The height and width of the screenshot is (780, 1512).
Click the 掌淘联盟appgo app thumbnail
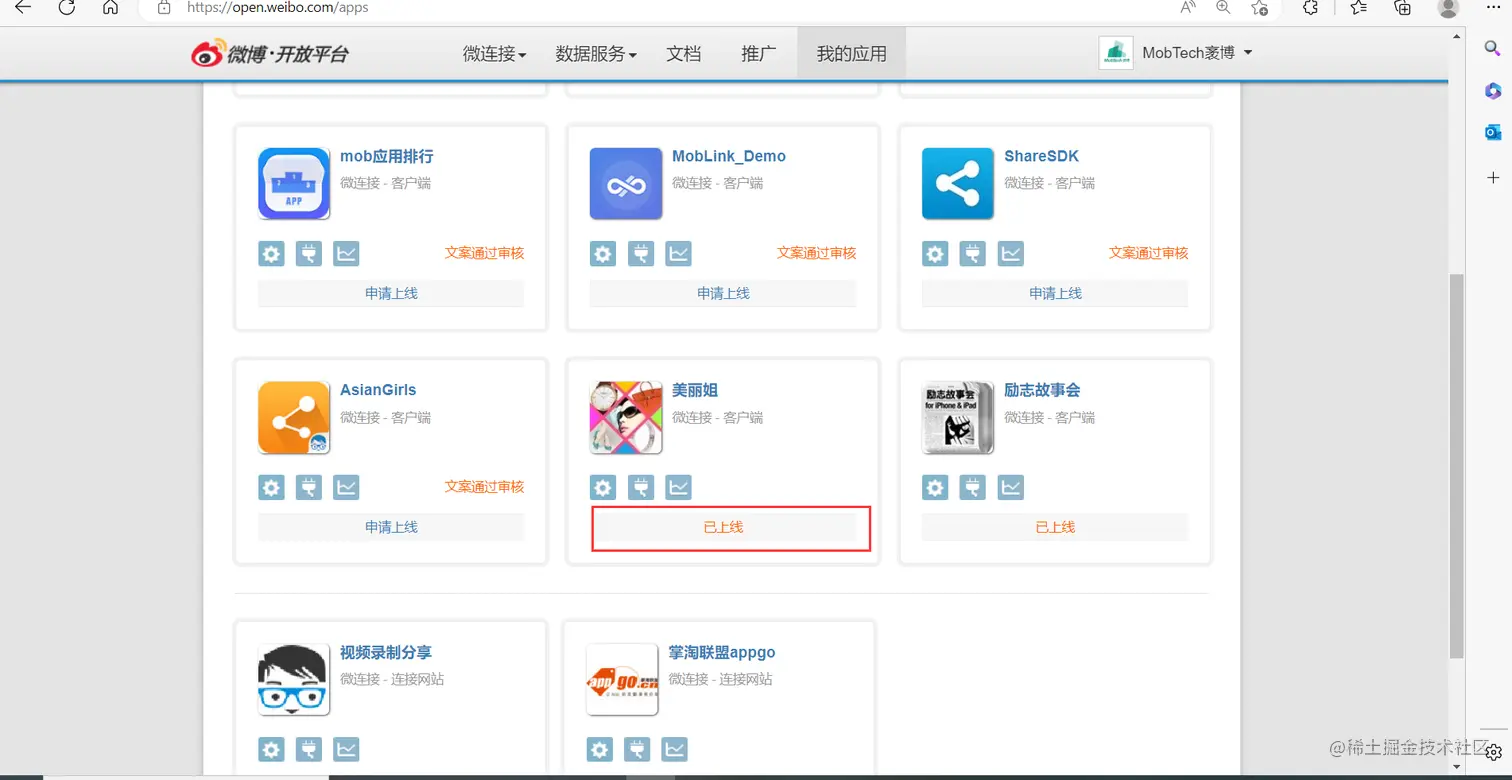(622, 679)
